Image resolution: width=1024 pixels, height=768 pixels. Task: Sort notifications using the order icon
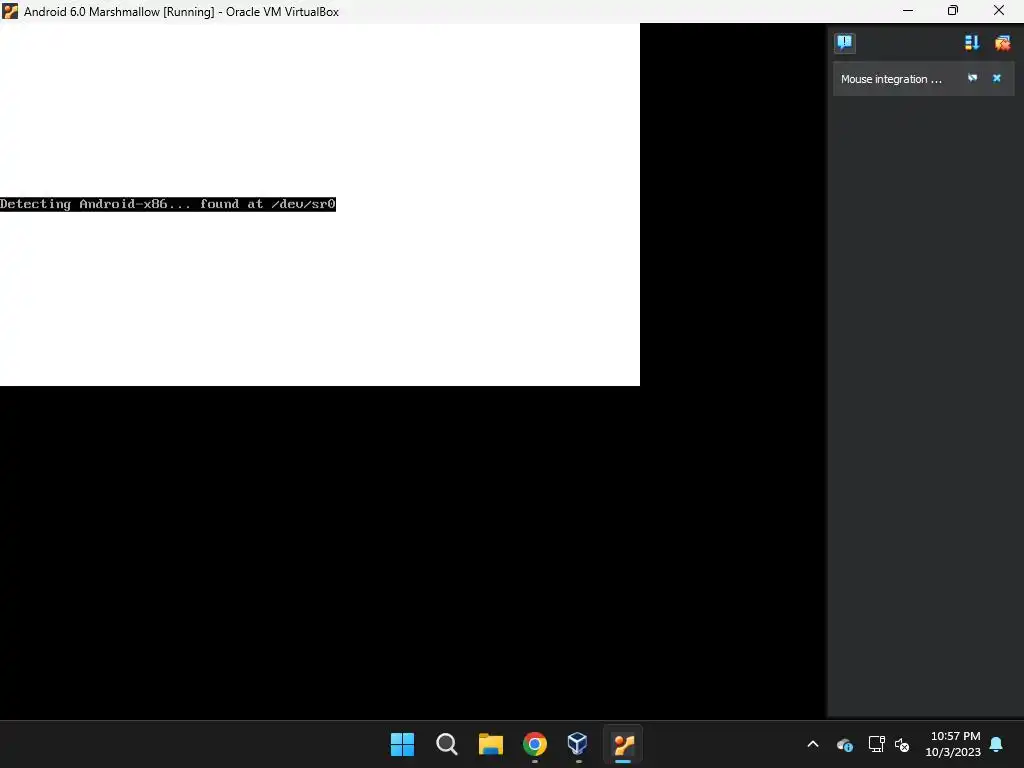[972, 43]
